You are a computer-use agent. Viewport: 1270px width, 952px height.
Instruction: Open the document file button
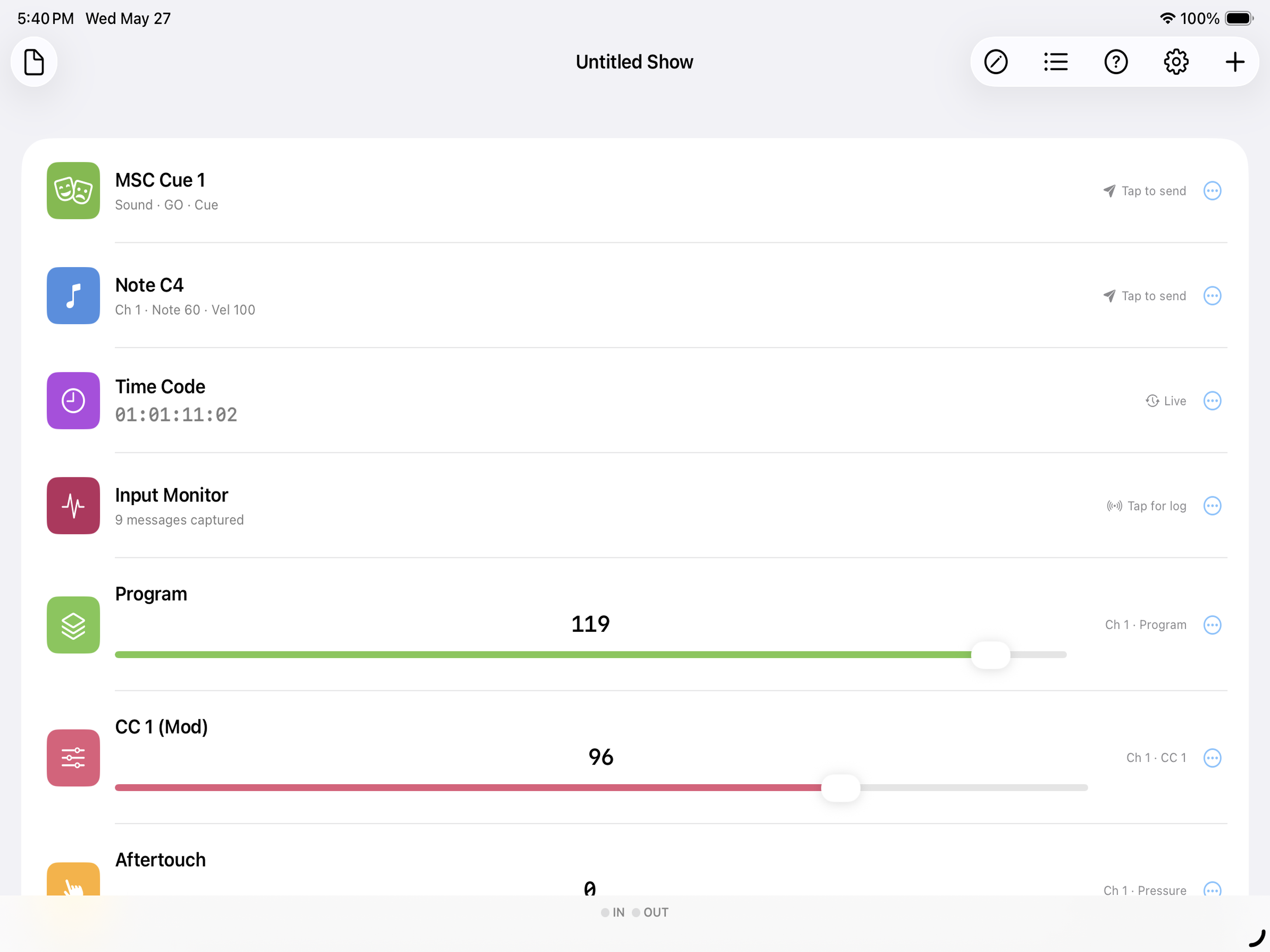click(x=34, y=62)
